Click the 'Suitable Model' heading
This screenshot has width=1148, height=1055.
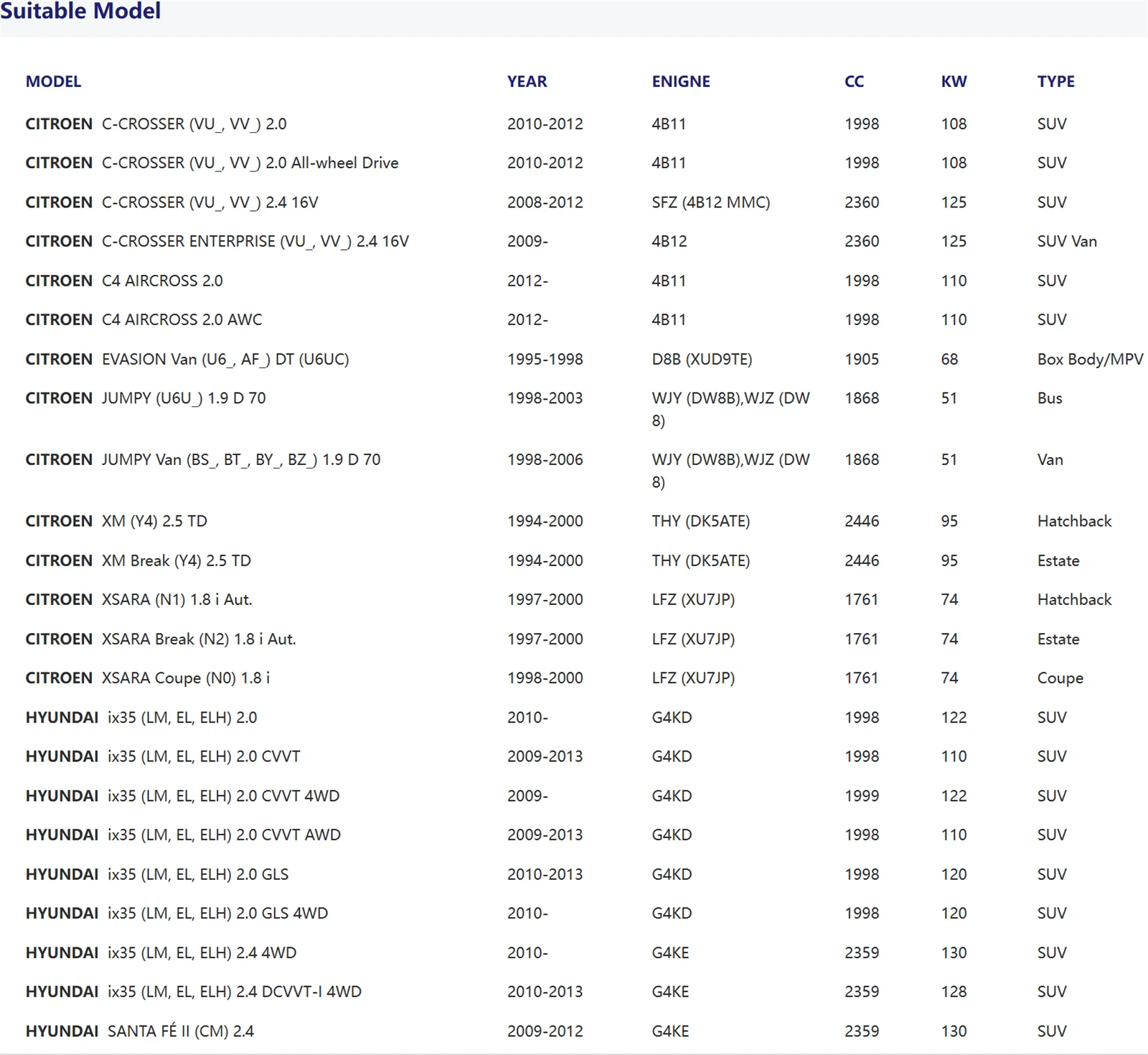tap(80, 11)
